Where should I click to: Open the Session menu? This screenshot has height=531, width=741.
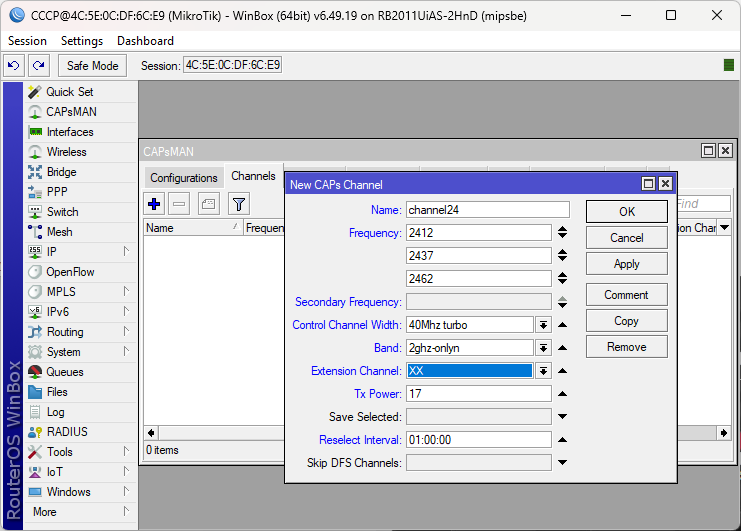point(27,41)
